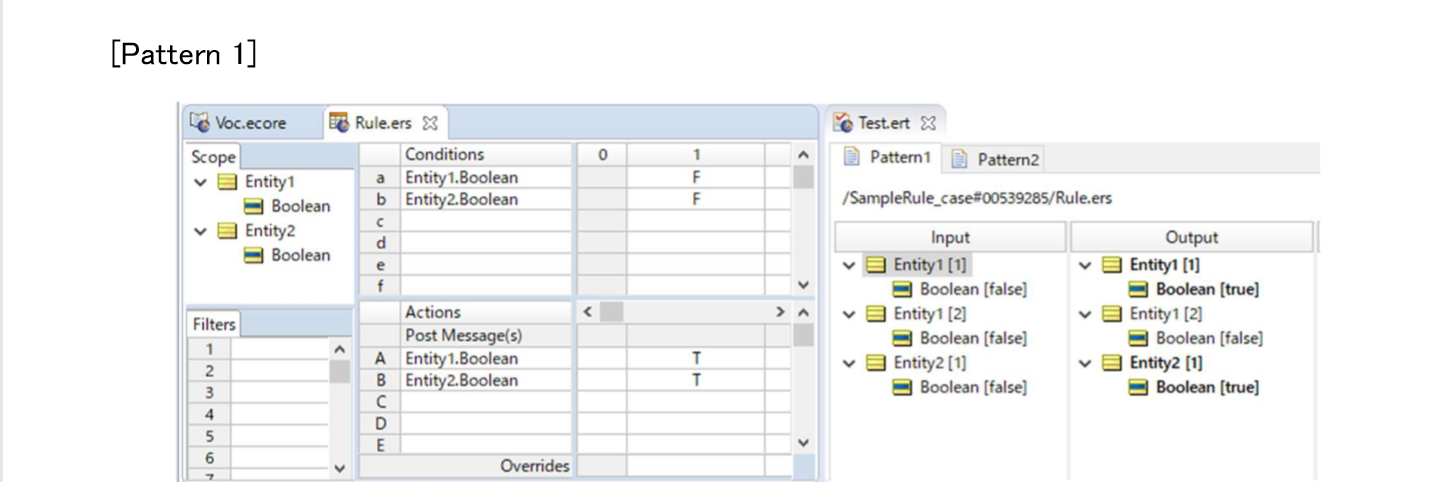
Task: Click the Output column header
Action: (1192, 237)
